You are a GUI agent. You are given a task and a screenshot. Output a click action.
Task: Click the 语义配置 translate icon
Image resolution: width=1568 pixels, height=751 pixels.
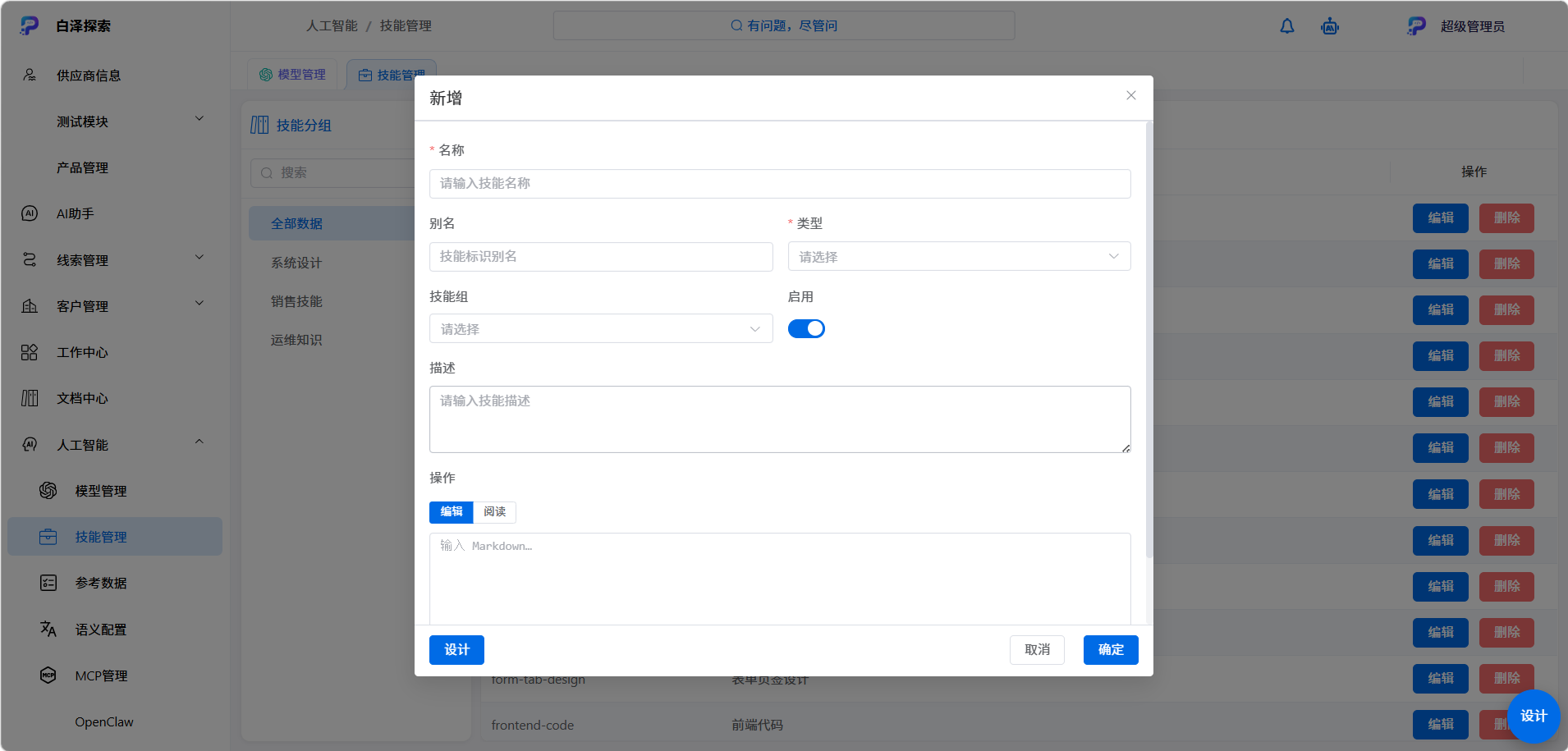click(x=48, y=629)
